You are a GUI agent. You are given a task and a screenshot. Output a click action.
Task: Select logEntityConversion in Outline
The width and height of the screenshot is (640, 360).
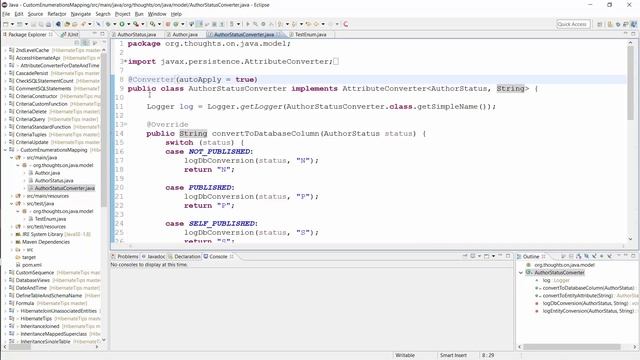588,311
